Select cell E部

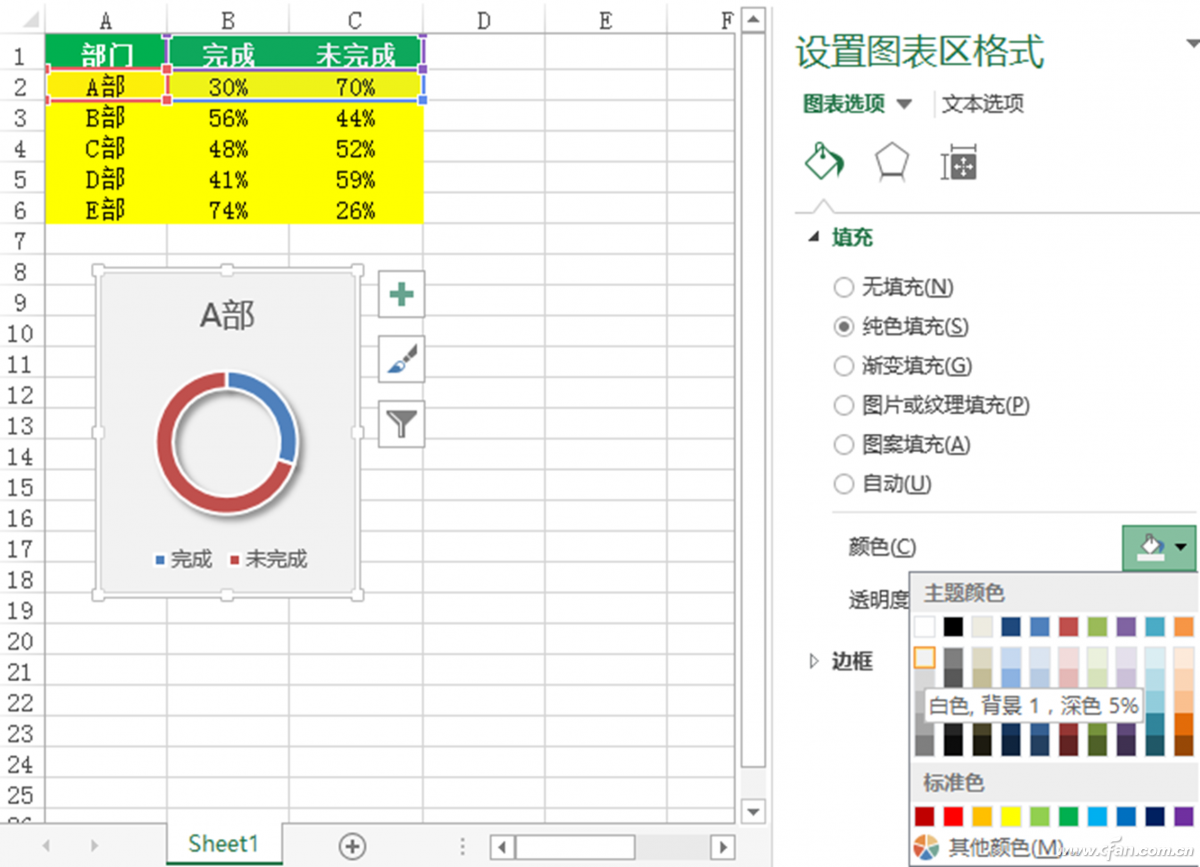pyautogui.click(x=106, y=210)
